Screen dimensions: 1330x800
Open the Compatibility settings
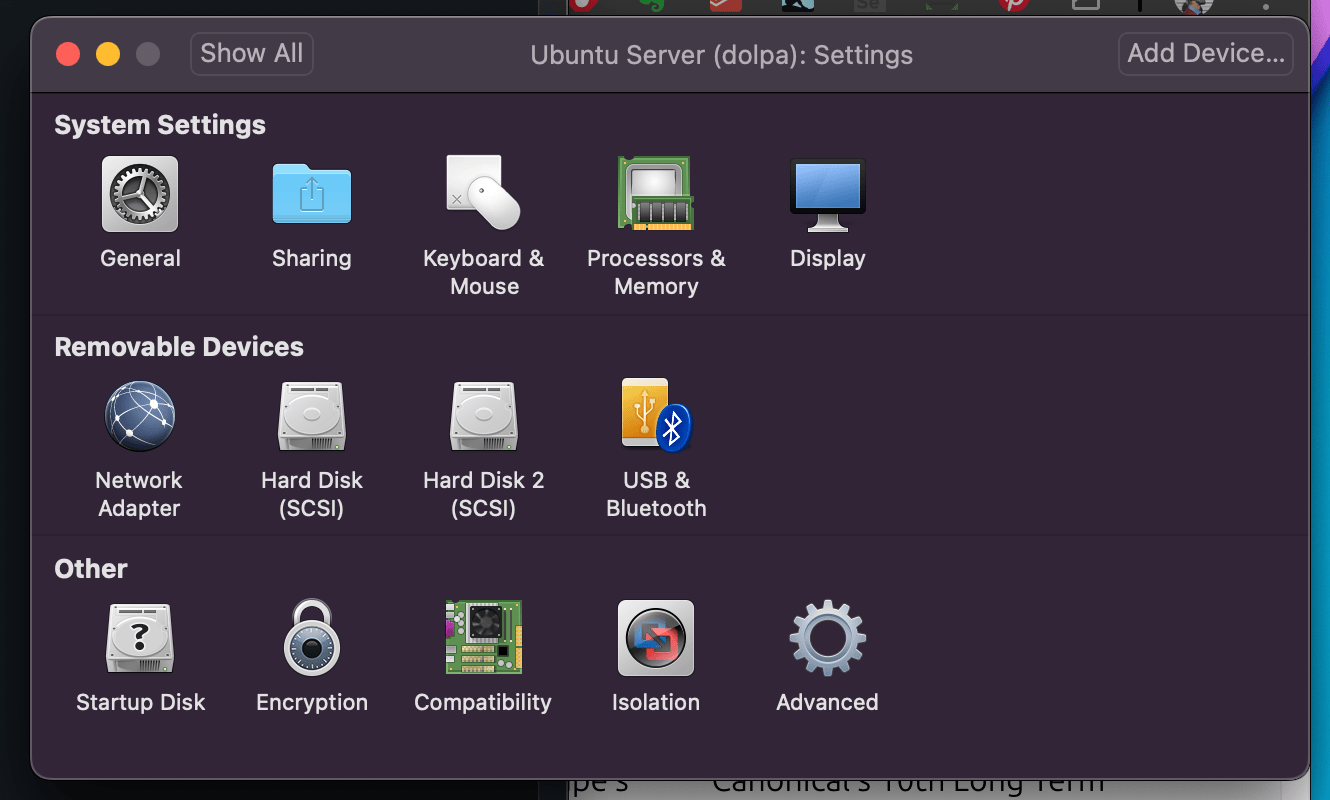point(483,639)
